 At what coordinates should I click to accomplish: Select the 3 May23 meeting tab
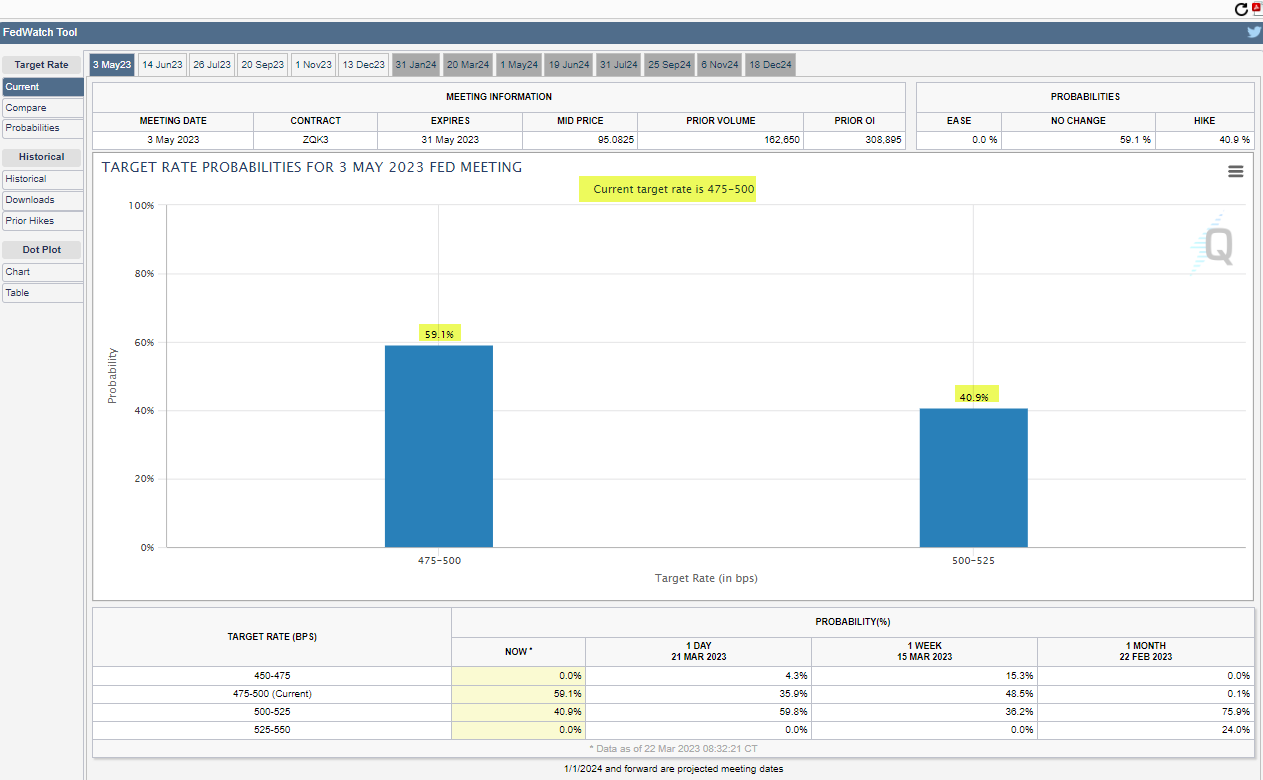tap(112, 65)
